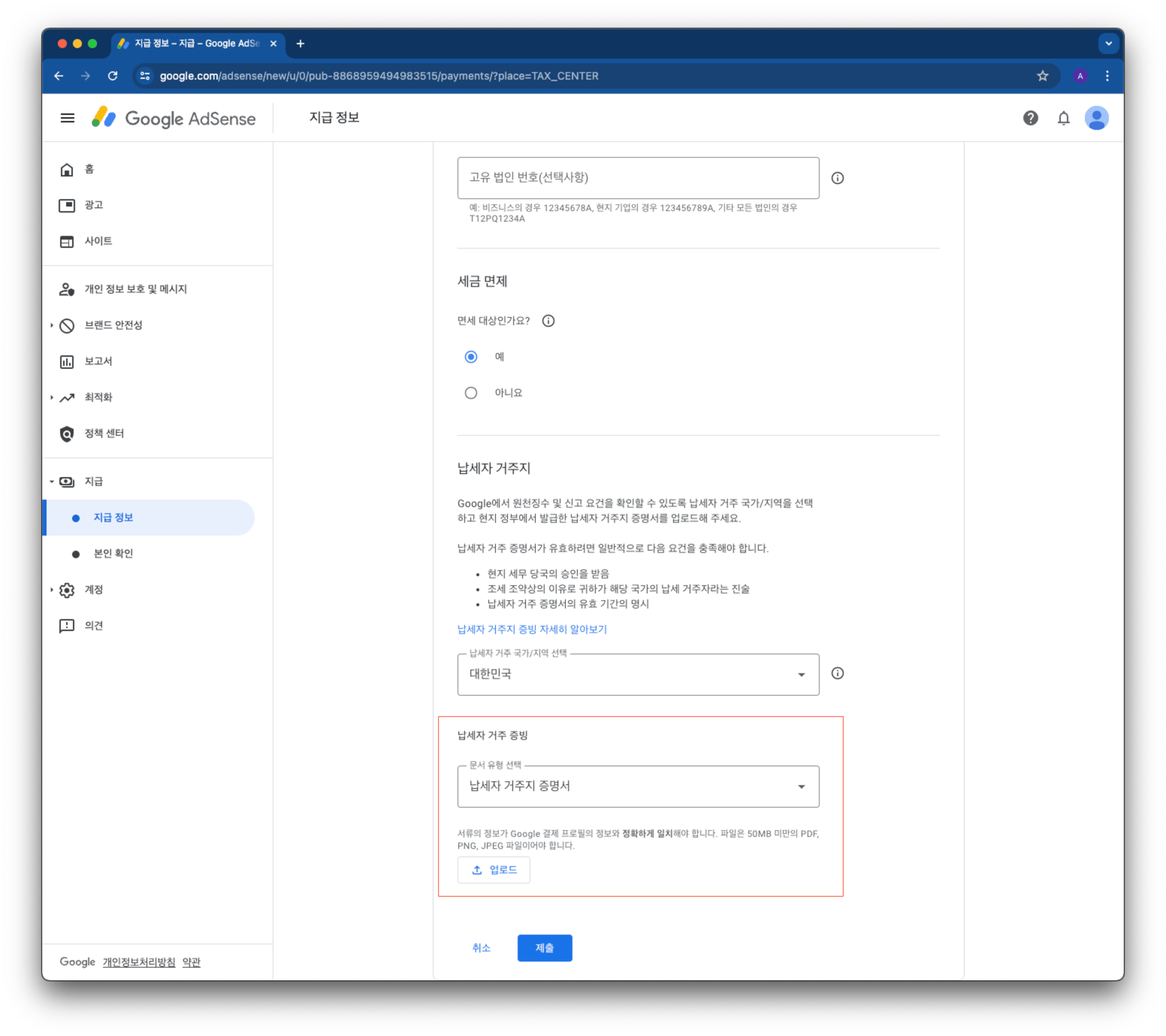This screenshot has width=1166, height=1036.
Task: Open the notifications bell
Action: (1063, 118)
